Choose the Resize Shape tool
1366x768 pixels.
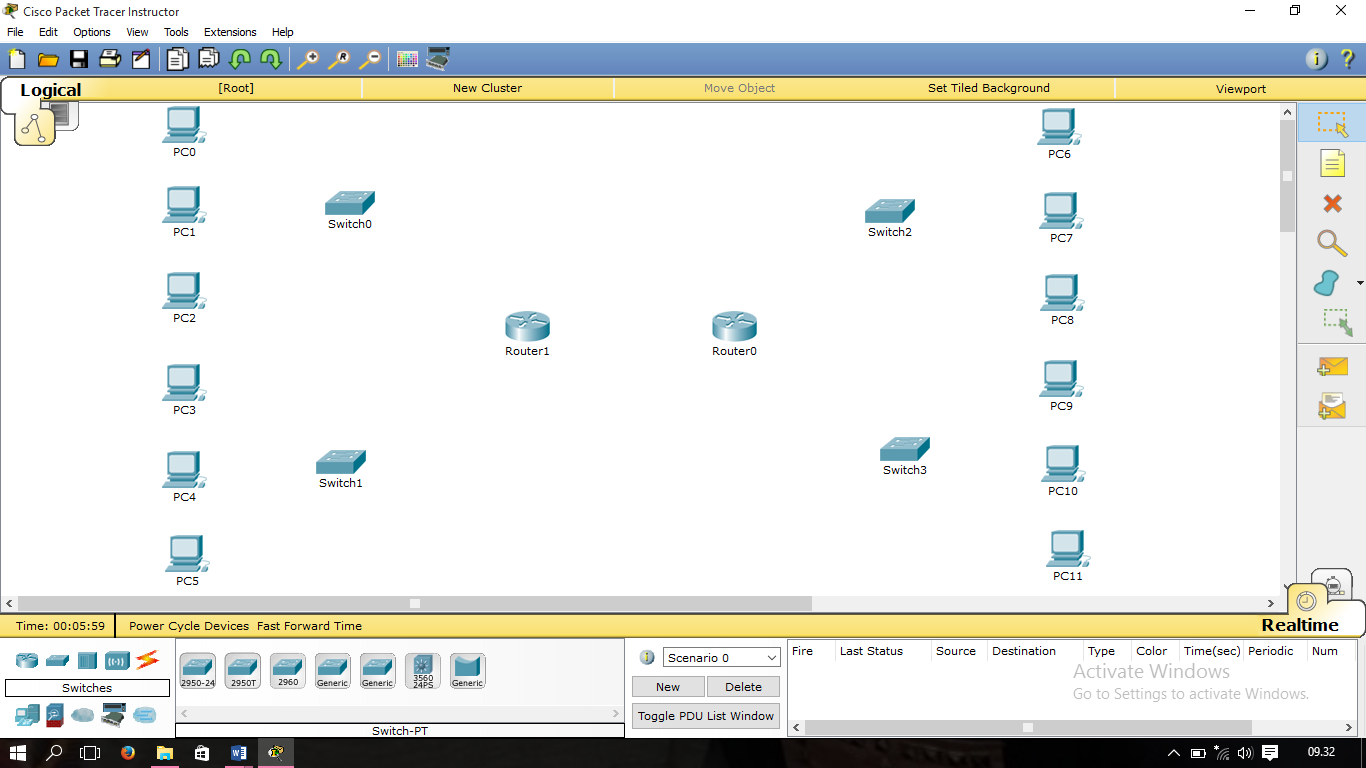(1331, 323)
